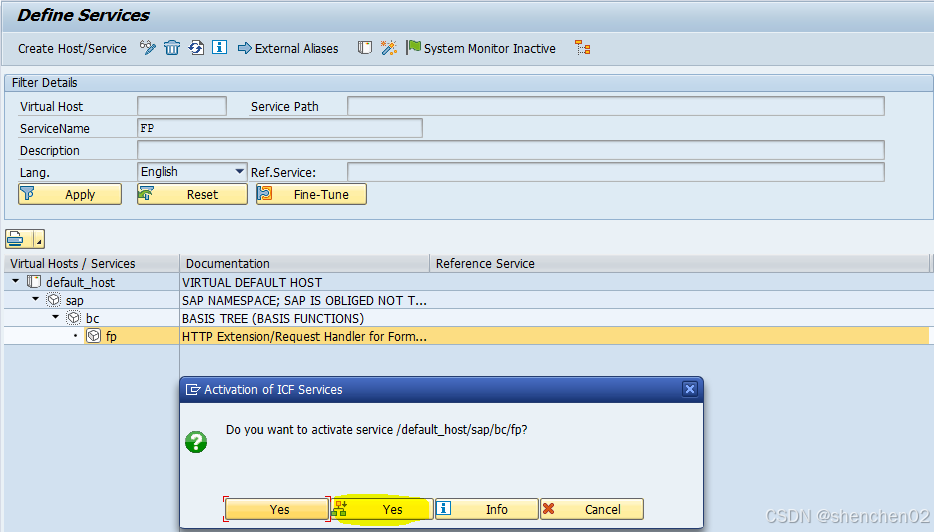934x532 pixels.
Task: Open the printer button's dropdown arrow
Action: tap(39, 239)
